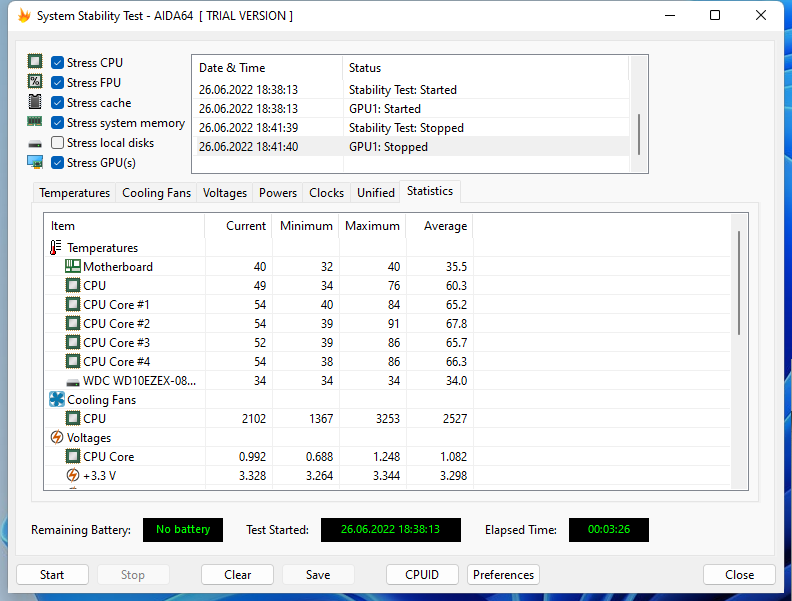
Task: Click the Motherboard row icon
Action: pos(73,266)
